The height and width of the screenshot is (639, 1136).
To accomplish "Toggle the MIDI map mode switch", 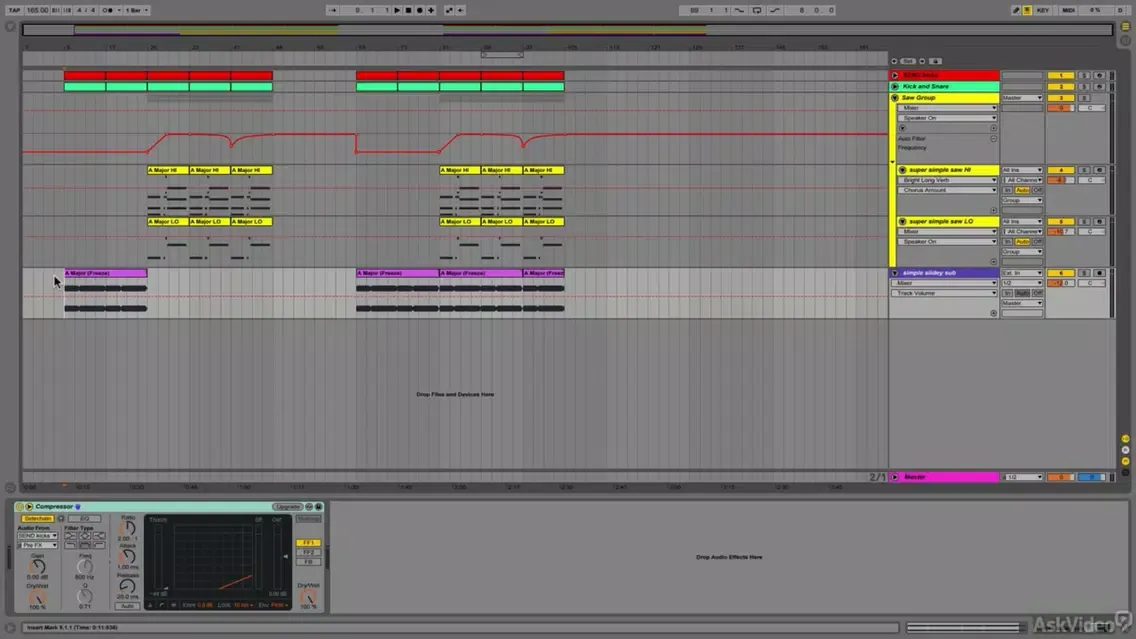I will [1069, 10].
